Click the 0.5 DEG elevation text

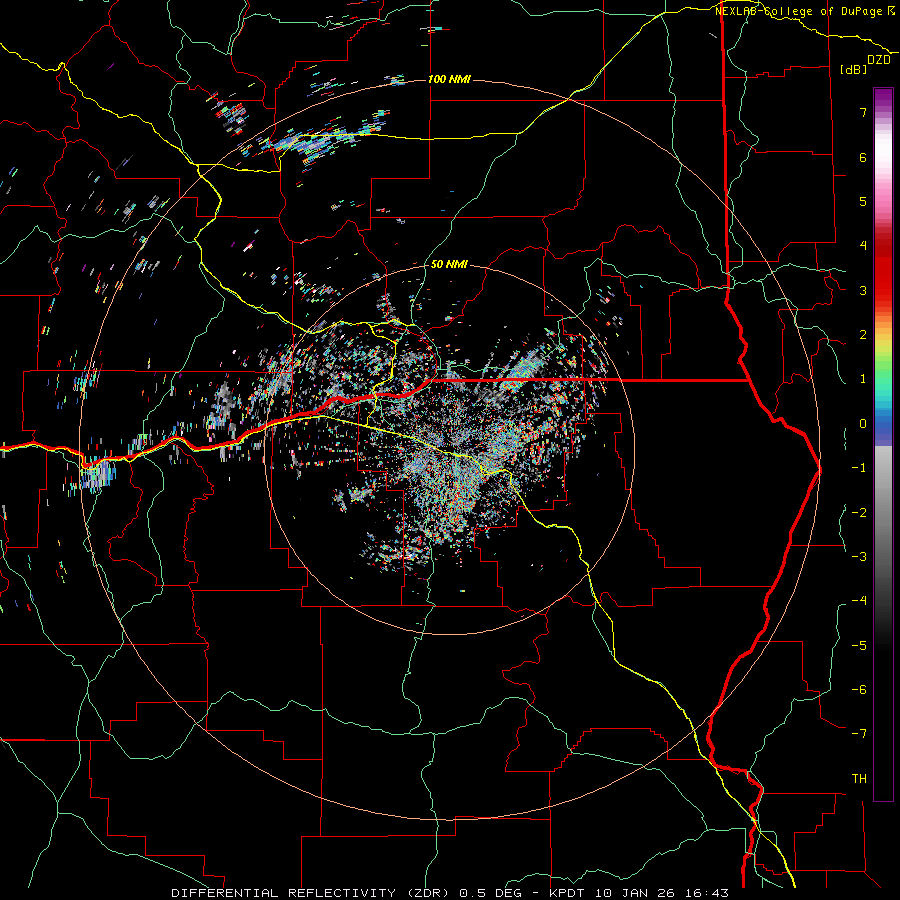(490, 893)
